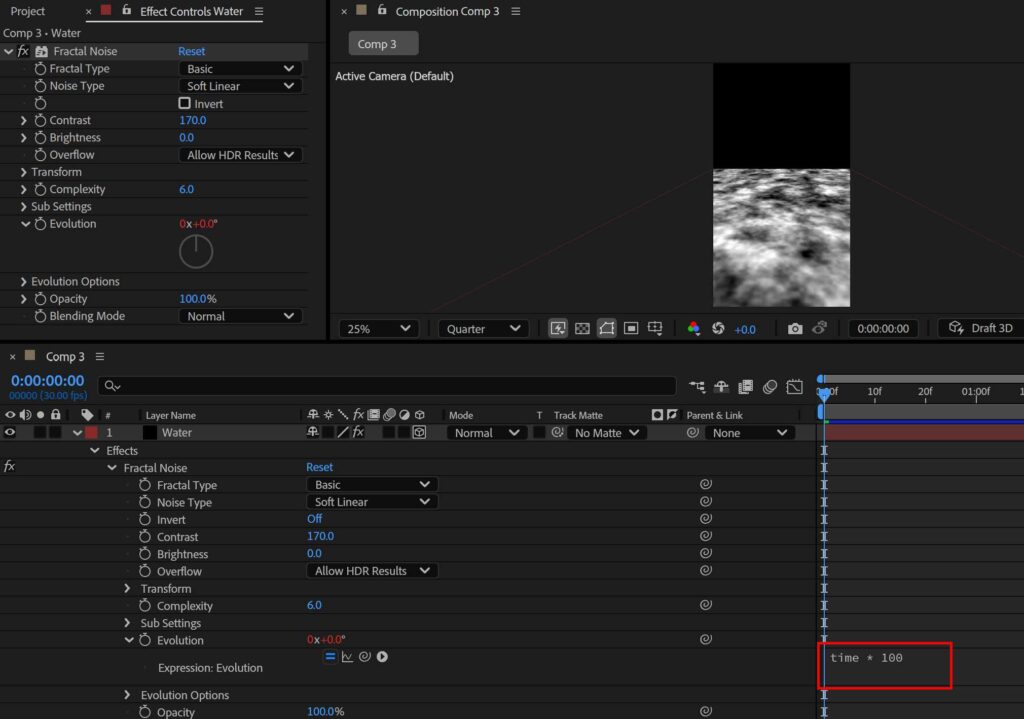Click the Fractal Type stopwatch in Effect Controls
This screenshot has height=719, width=1024.
[40, 69]
